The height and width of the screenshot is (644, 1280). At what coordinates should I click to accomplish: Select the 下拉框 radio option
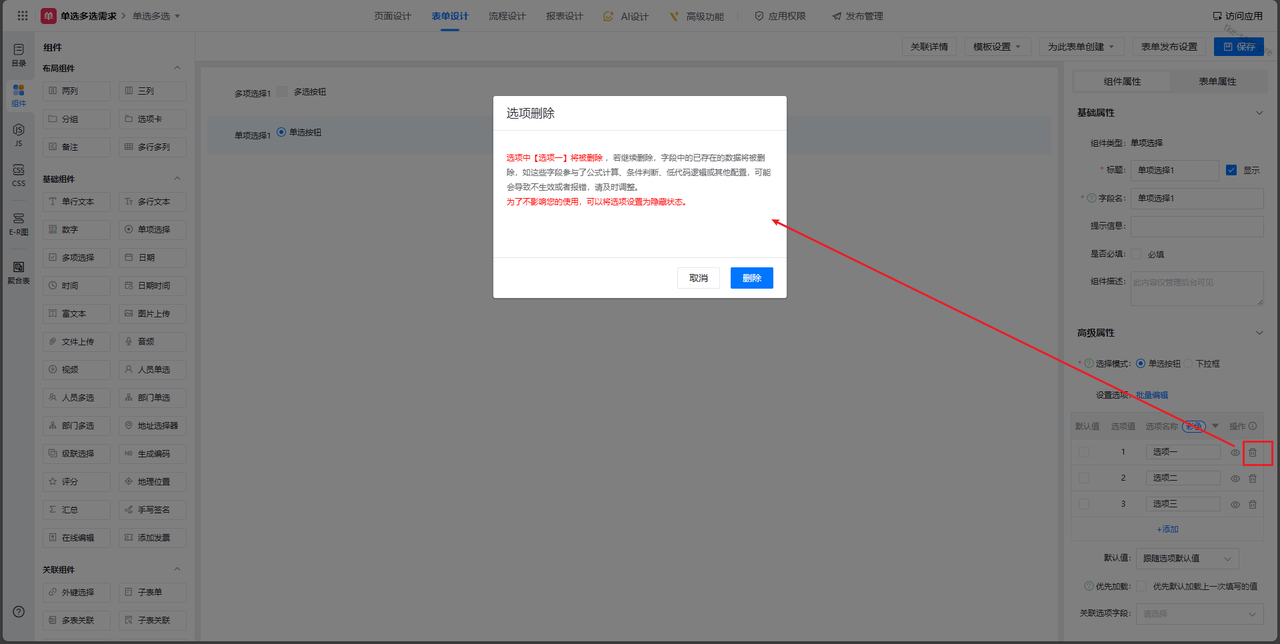[1189, 363]
